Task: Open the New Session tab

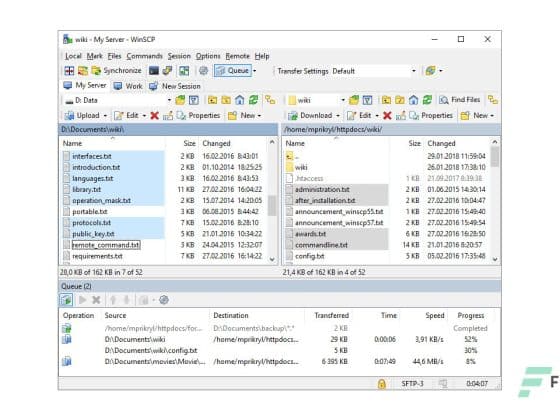Action: [175, 86]
